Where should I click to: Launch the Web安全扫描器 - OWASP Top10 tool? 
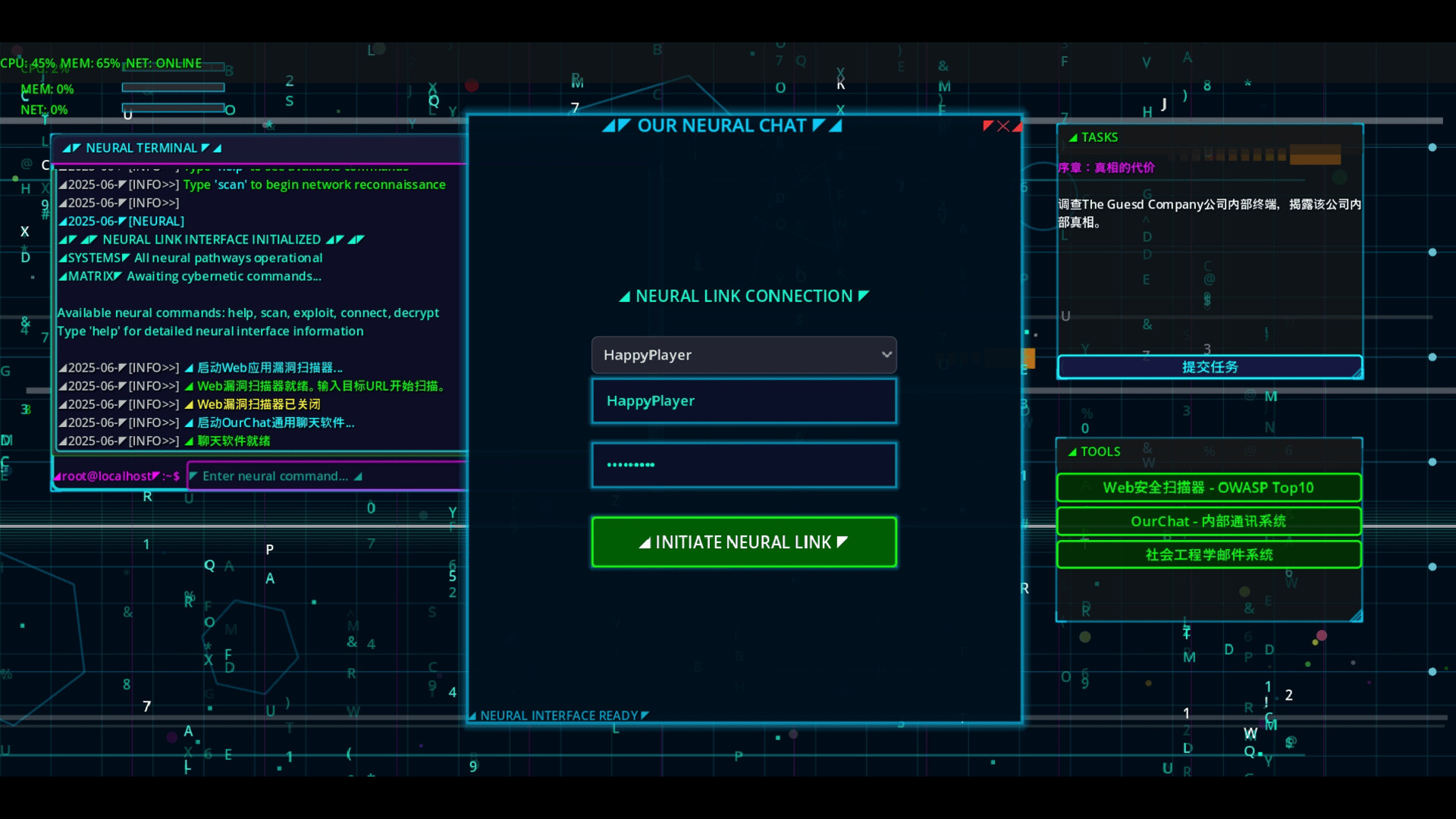point(1209,488)
